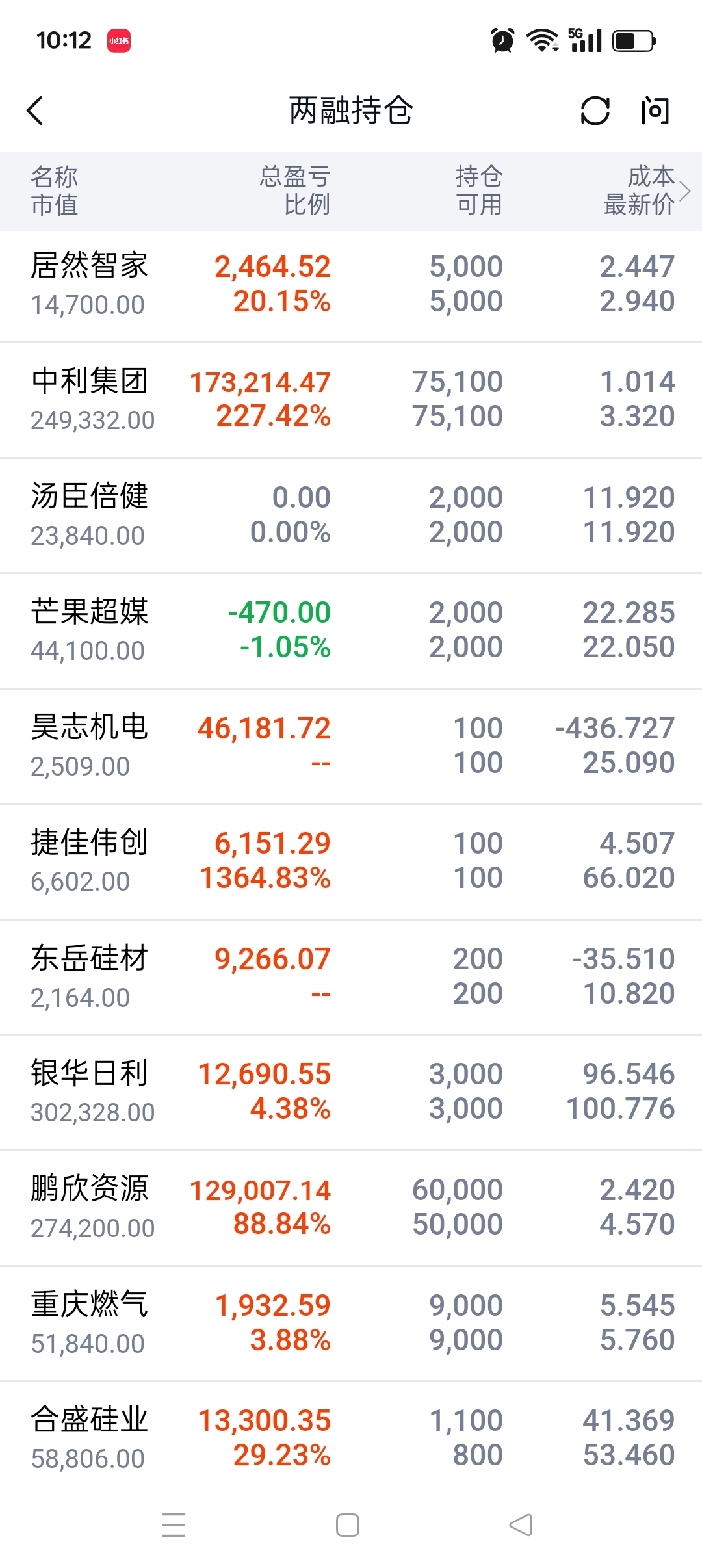This screenshot has width=702, height=1568.
Task: Open the 居然智家 holding row
Action: pos(351,286)
